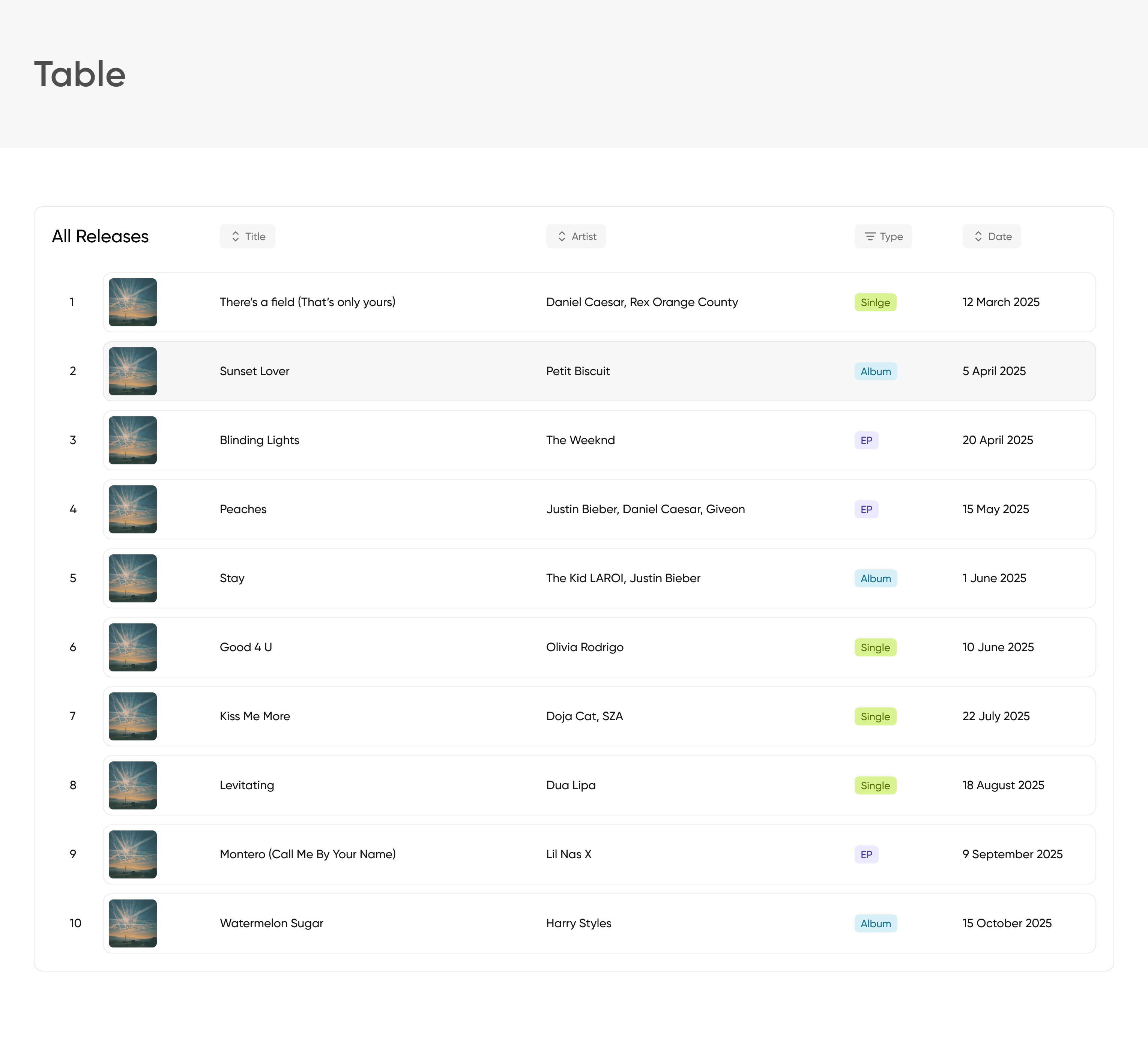1148x1048 pixels.
Task: Click the All Releases heading
Action: pyautogui.click(x=100, y=236)
